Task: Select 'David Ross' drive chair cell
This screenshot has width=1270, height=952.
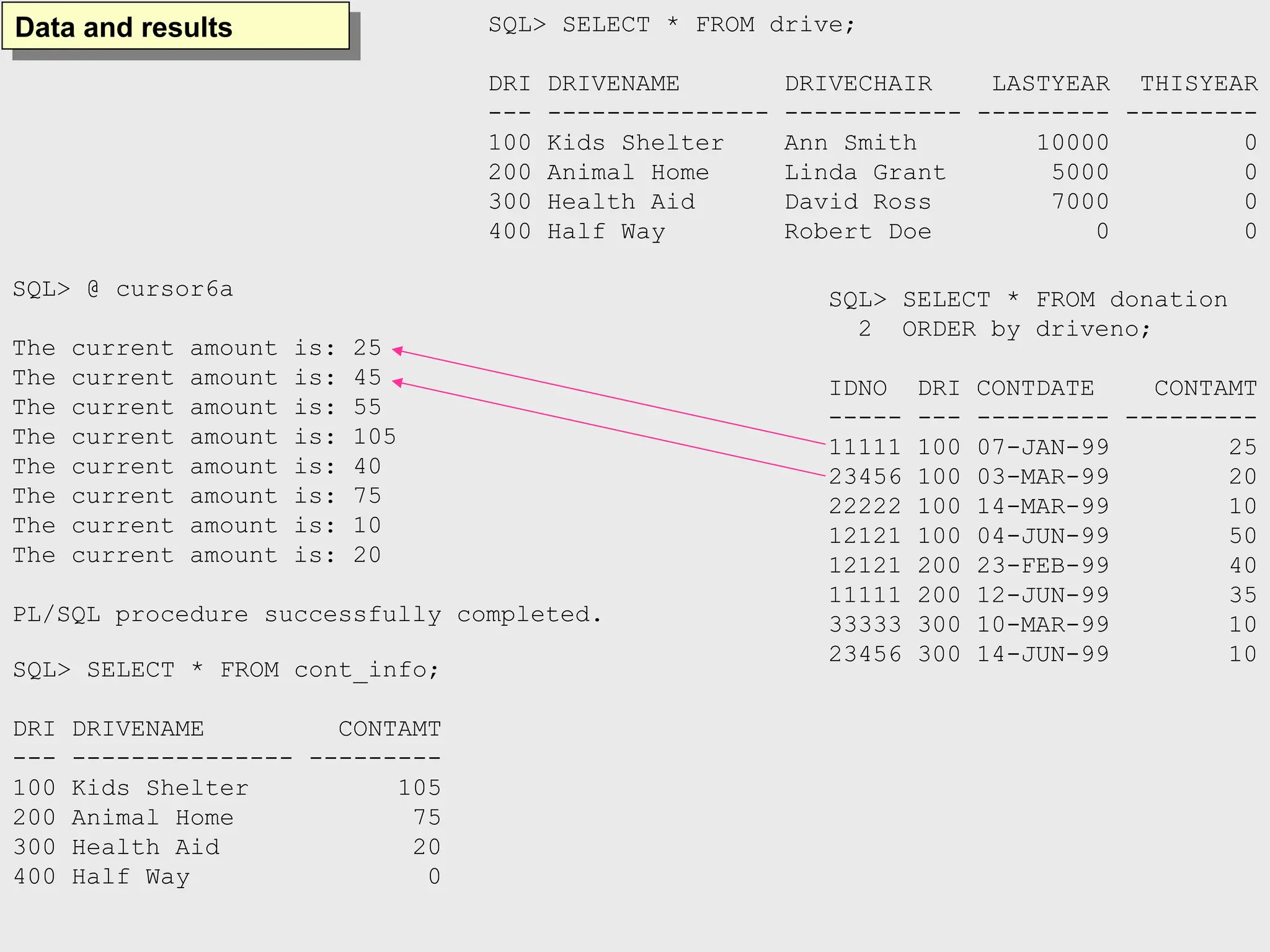Action: point(858,202)
